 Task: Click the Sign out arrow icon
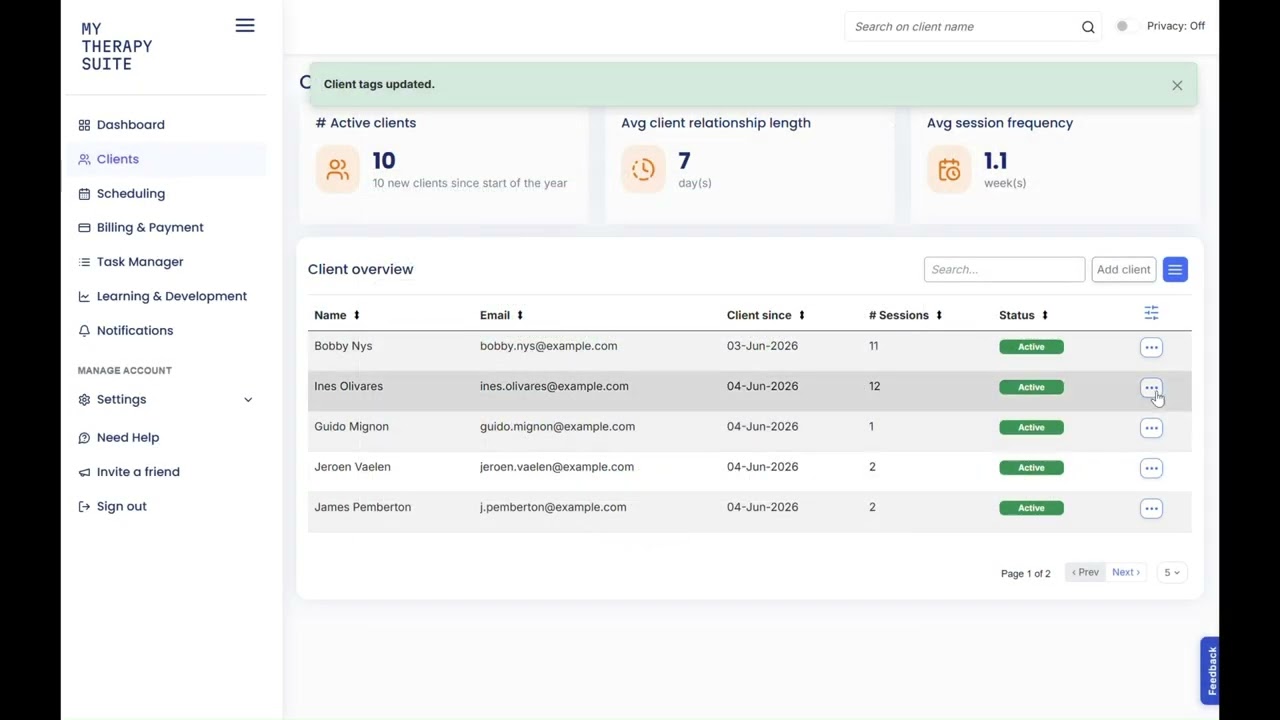tap(84, 506)
